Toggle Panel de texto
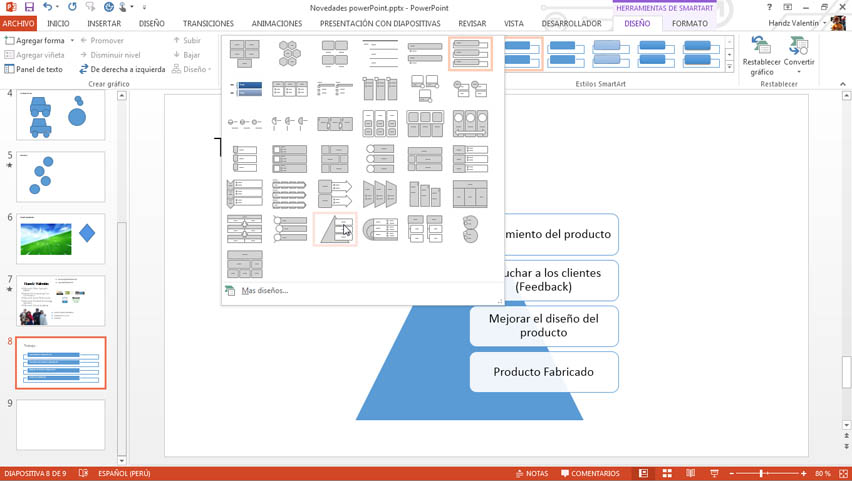This screenshot has height=481, width=852. coord(33,69)
